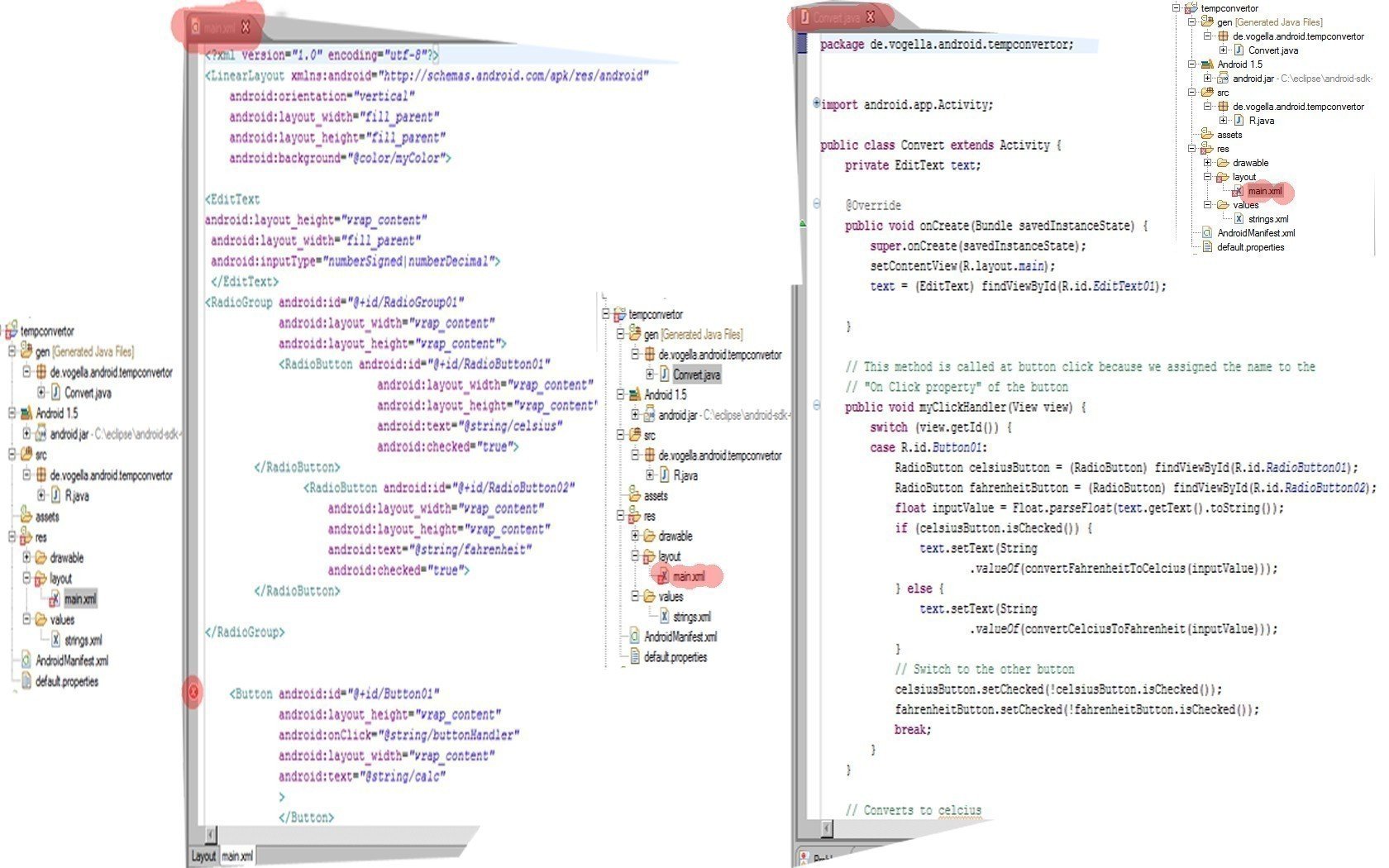Viewport: 1389px width, 868px height.
Task: Click values folder icon in small tree
Action: click(x=1223, y=204)
